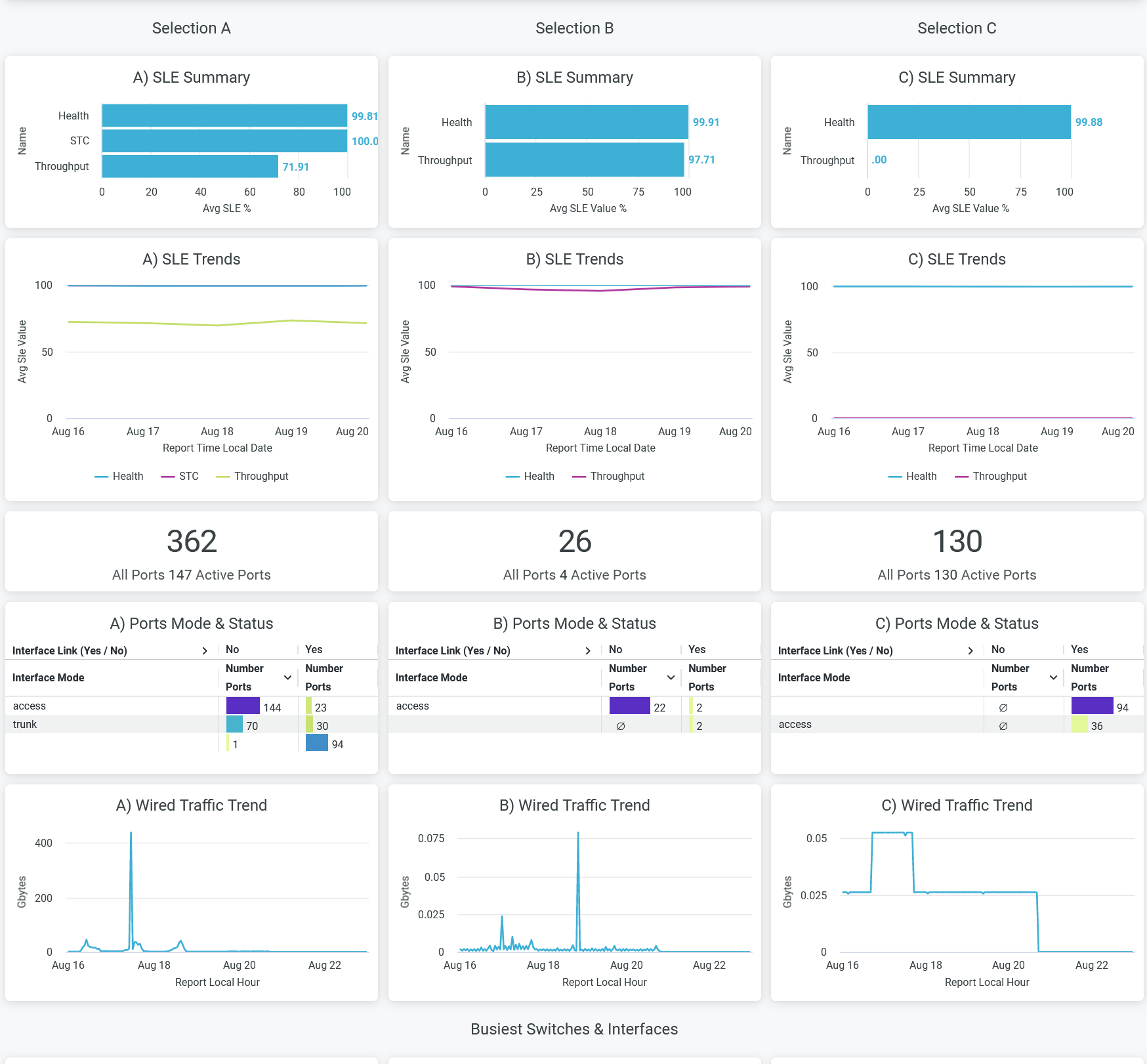Screen dimensions: 1147x1064
Task: Toggle Health legend in A) SLE Trends
Action: pyautogui.click(x=119, y=477)
